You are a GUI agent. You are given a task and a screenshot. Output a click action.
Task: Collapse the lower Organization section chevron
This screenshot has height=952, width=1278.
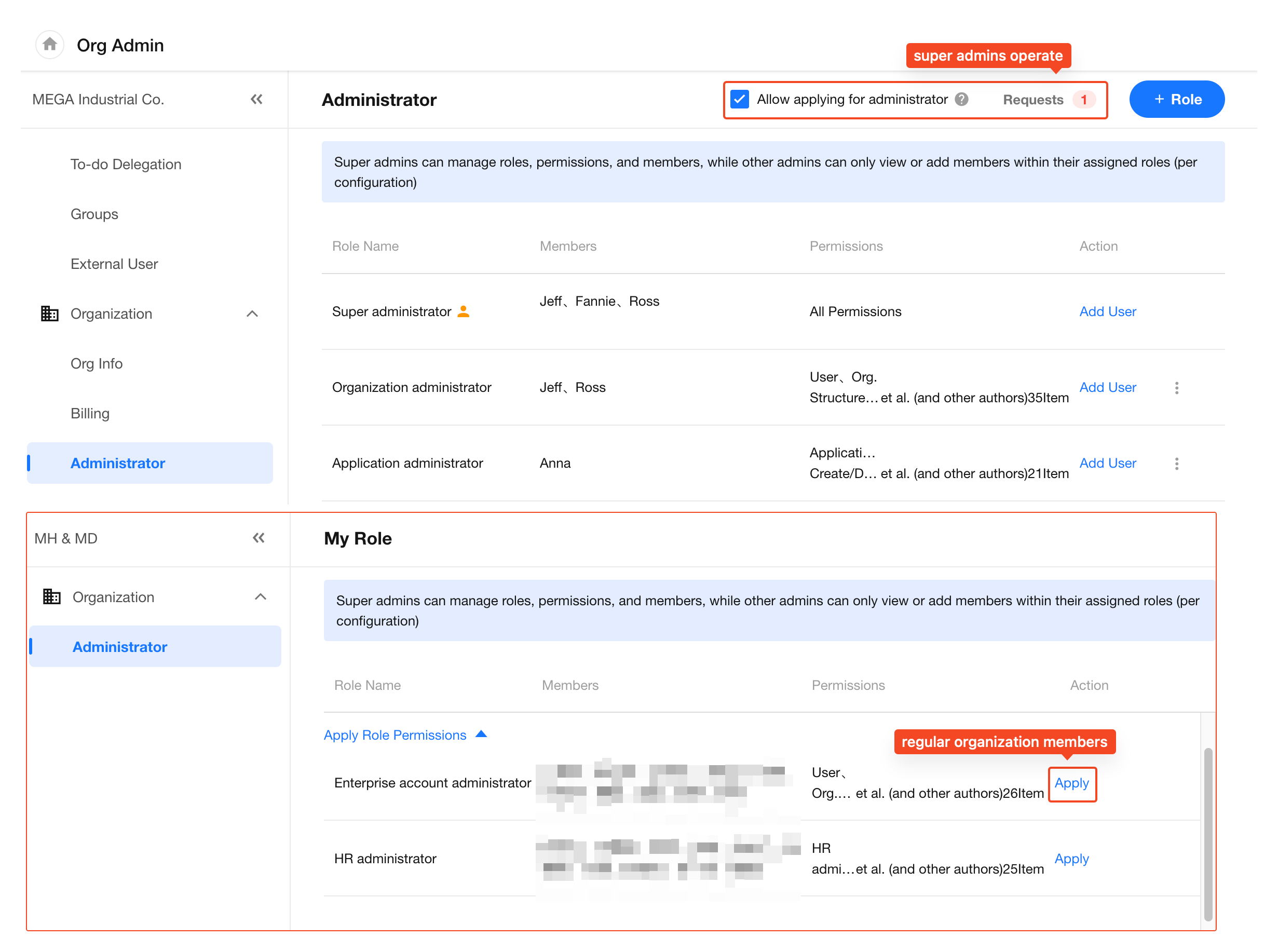coord(261,597)
